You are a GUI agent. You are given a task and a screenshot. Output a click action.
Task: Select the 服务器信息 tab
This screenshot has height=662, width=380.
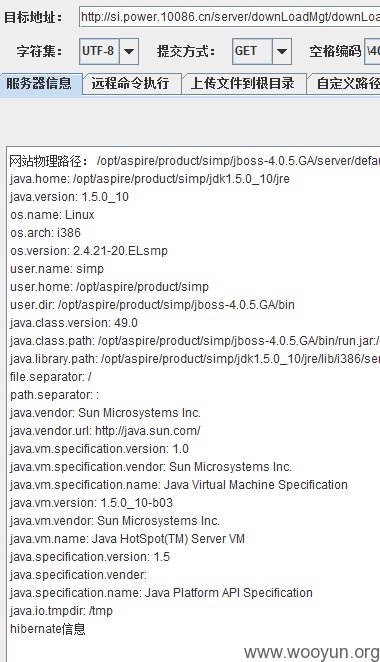[40, 83]
